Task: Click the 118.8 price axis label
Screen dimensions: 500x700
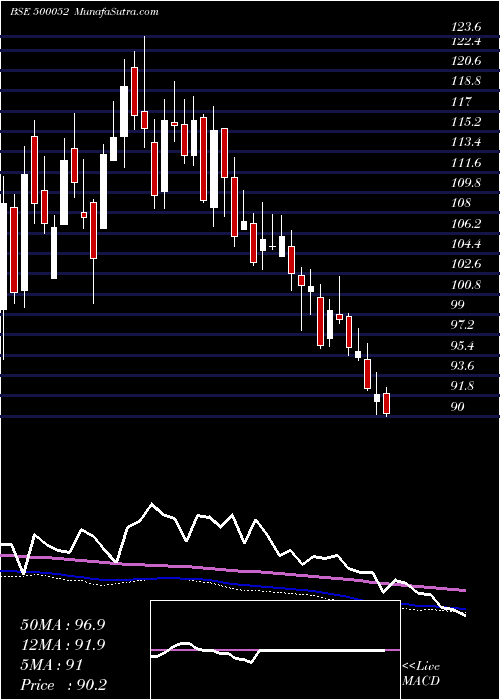Action: pyautogui.click(x=467, y=81)
